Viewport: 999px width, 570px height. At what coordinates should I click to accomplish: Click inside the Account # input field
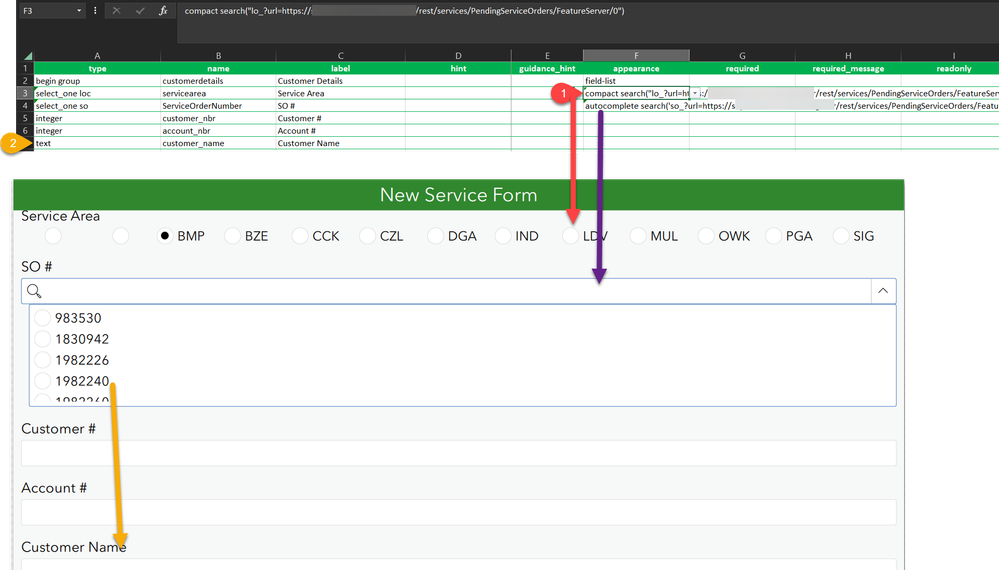pyautogui.click(x=459, y=512)
